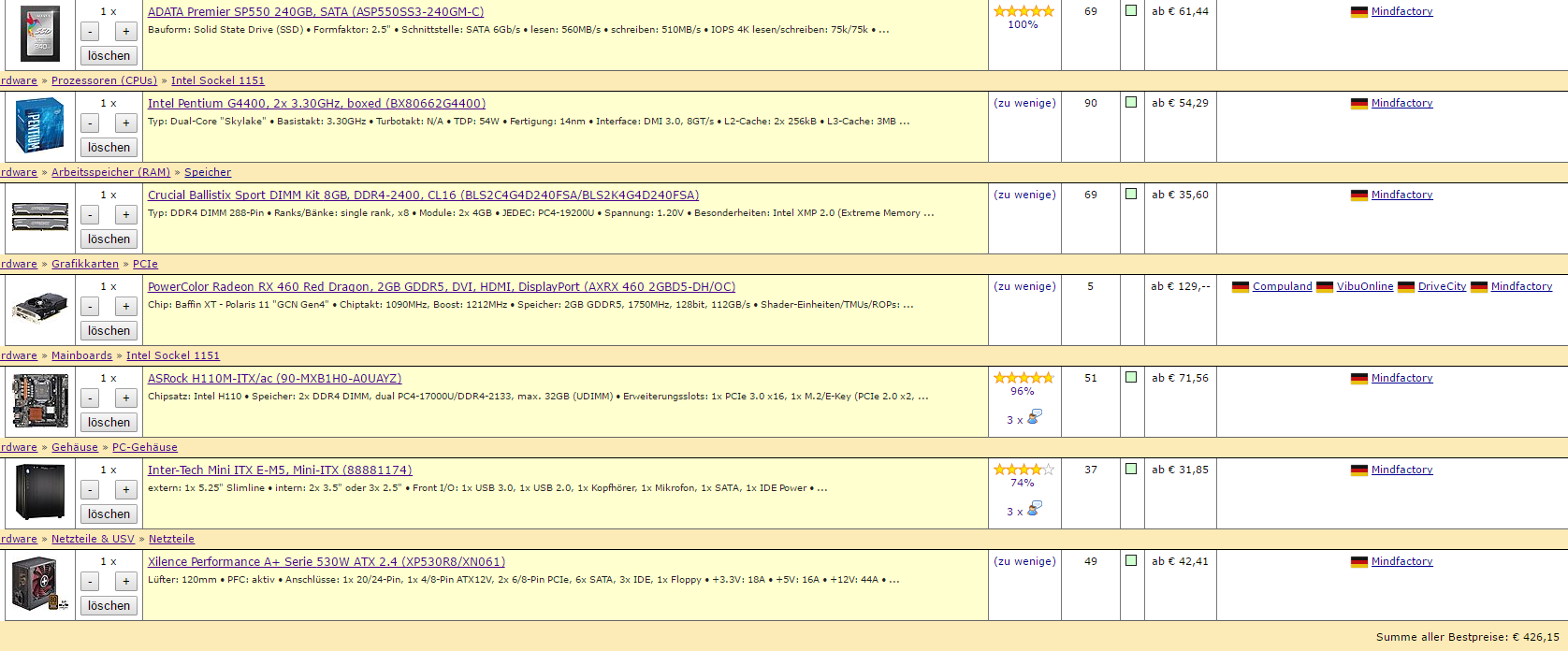Go to Gehäuse category breadcrumb
Screen dimensions: 1568x651
(75, 447)
